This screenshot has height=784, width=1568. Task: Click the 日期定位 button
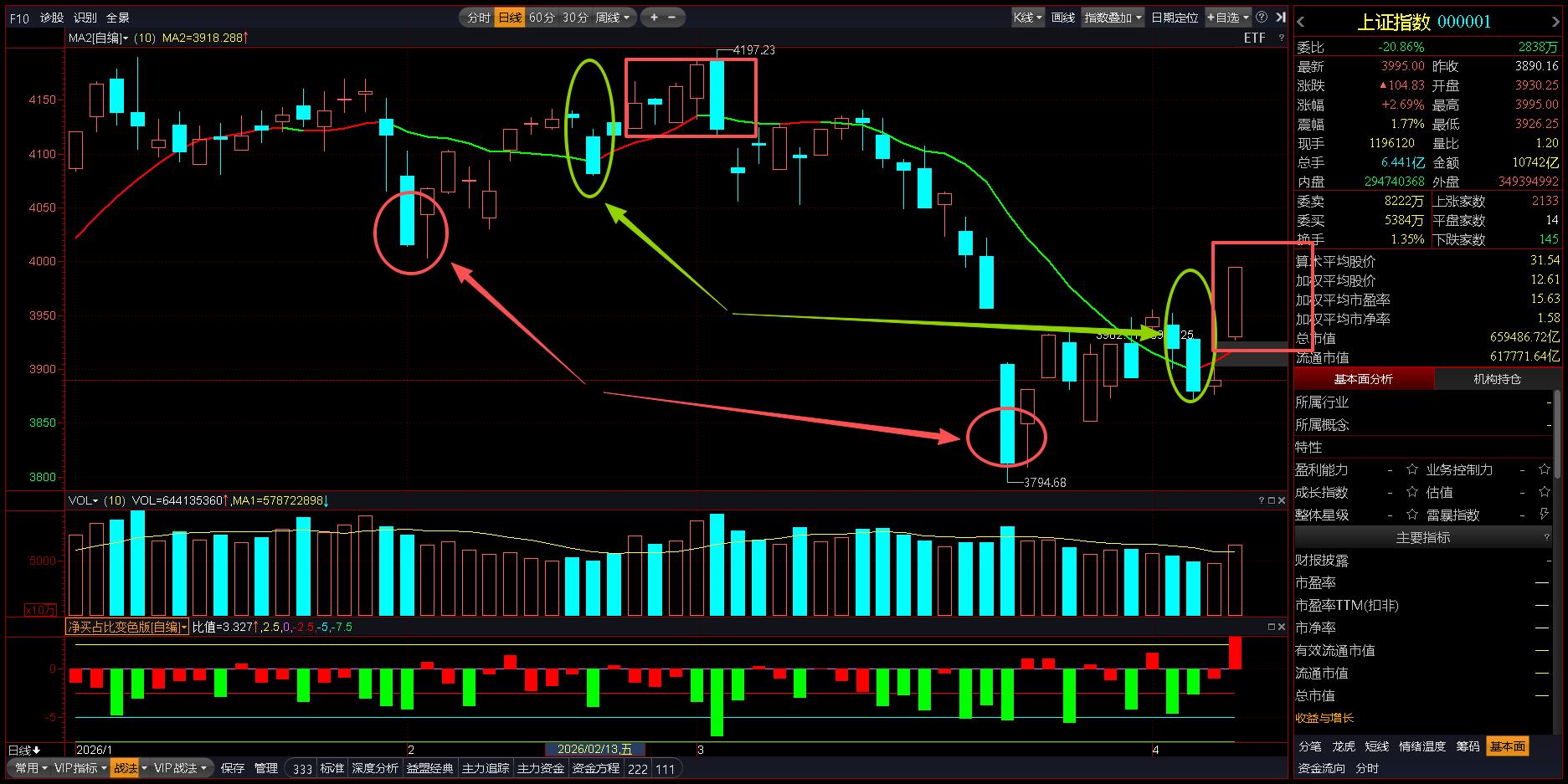click(1174, 17)
